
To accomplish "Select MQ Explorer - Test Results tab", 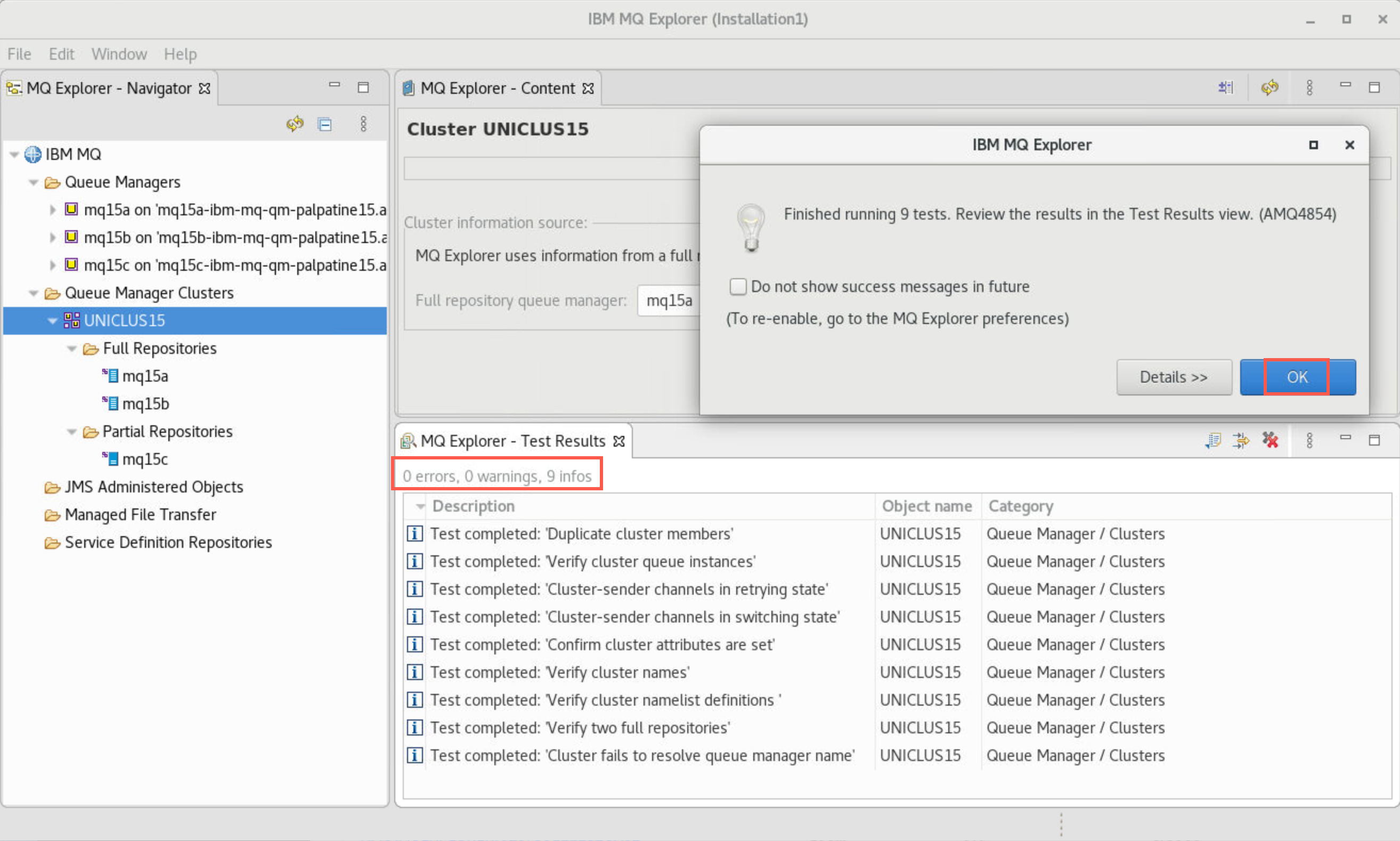I will click(x=513, y=440).
